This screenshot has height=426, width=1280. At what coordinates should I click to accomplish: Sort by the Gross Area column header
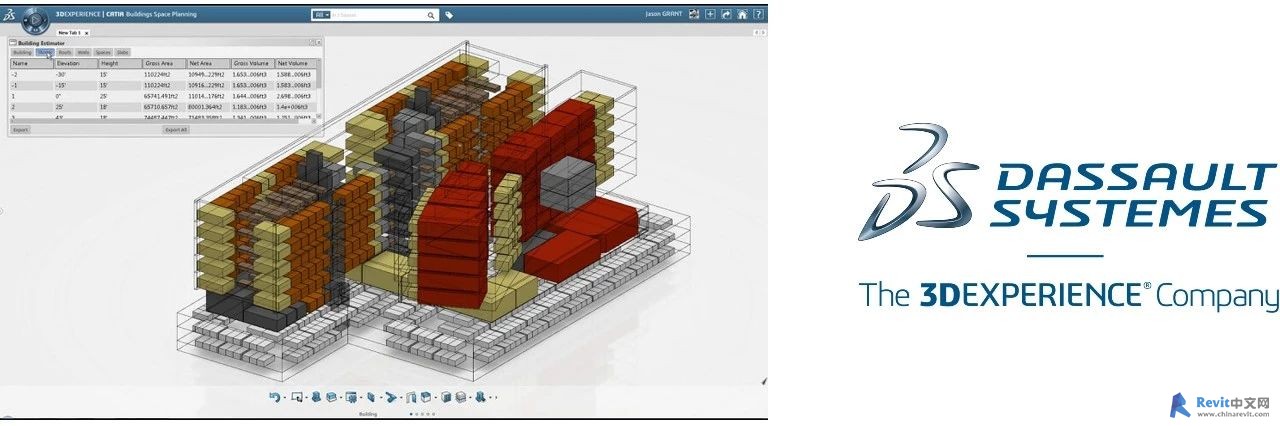point(164,63)
